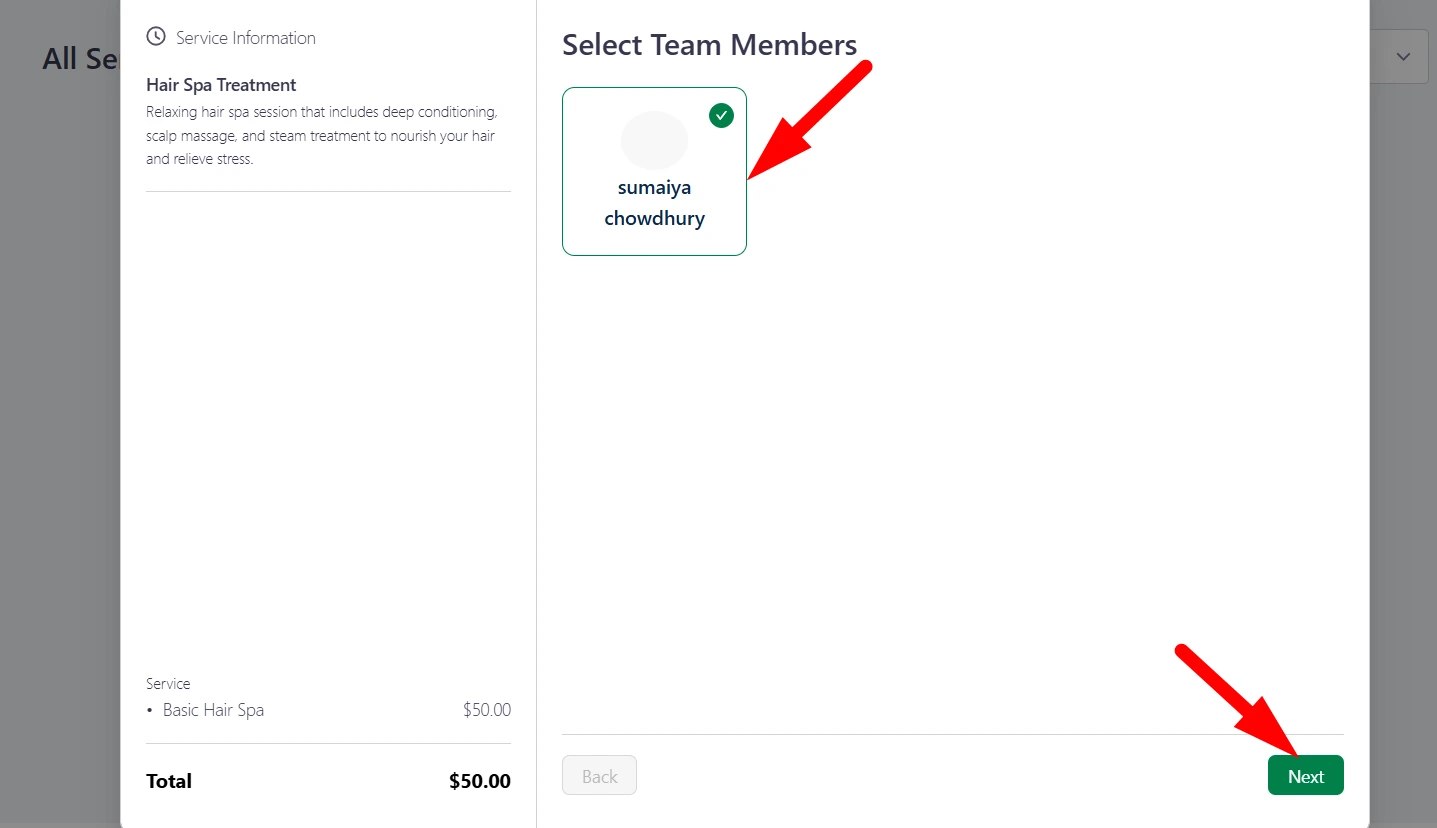Click the disabled Back button
Viewport: 1437px width, 828px height.
599,775
